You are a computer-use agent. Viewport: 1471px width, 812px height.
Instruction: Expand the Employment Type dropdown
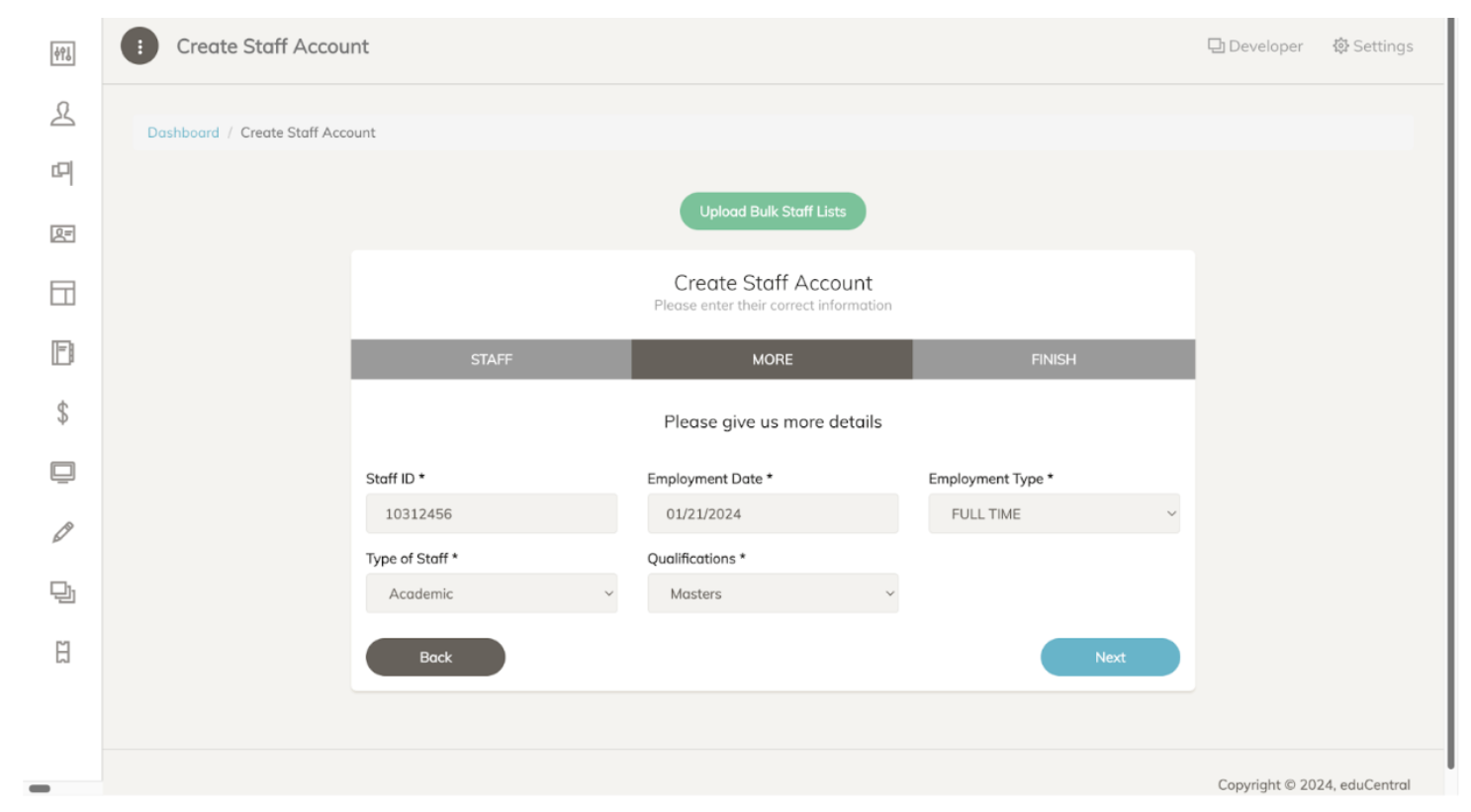pos(1054,514)
